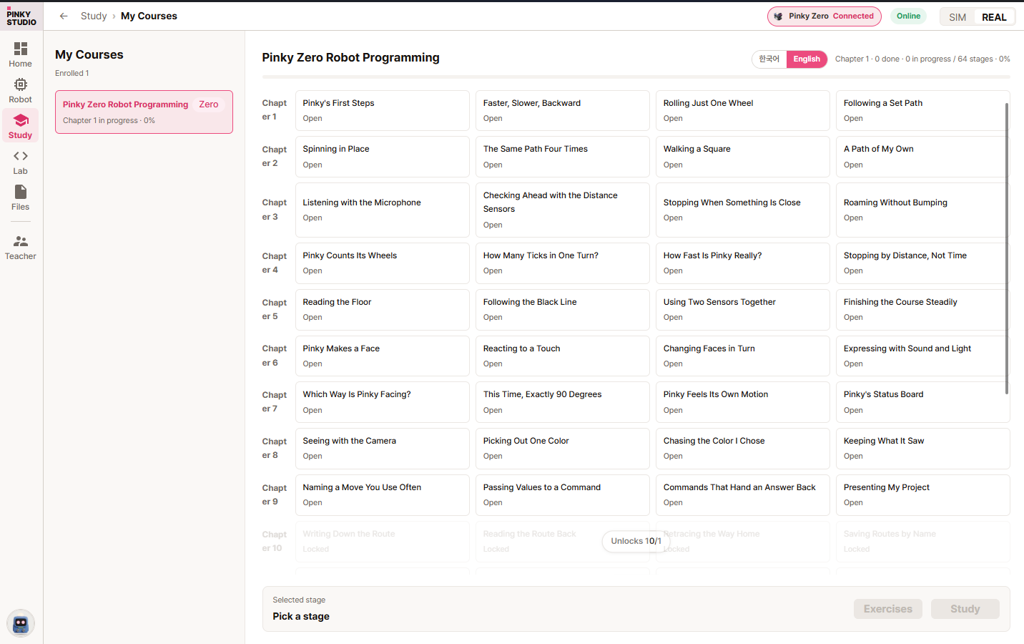
Task: Click the disabled Study button at bottom
Action: [965, 609]
